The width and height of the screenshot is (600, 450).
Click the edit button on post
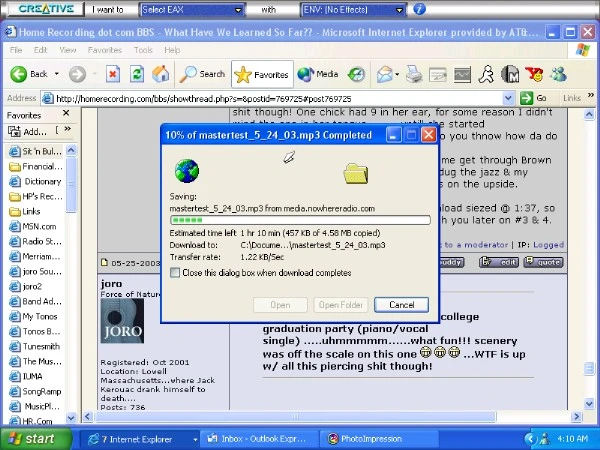point(499,262)
